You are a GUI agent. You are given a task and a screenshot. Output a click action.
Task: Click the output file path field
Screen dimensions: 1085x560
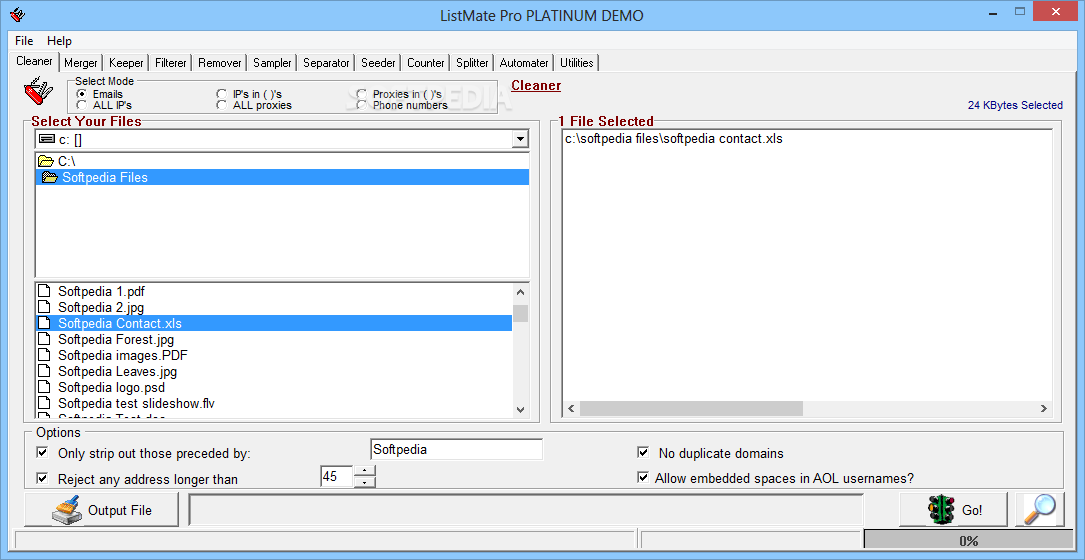tap(526, 510)
